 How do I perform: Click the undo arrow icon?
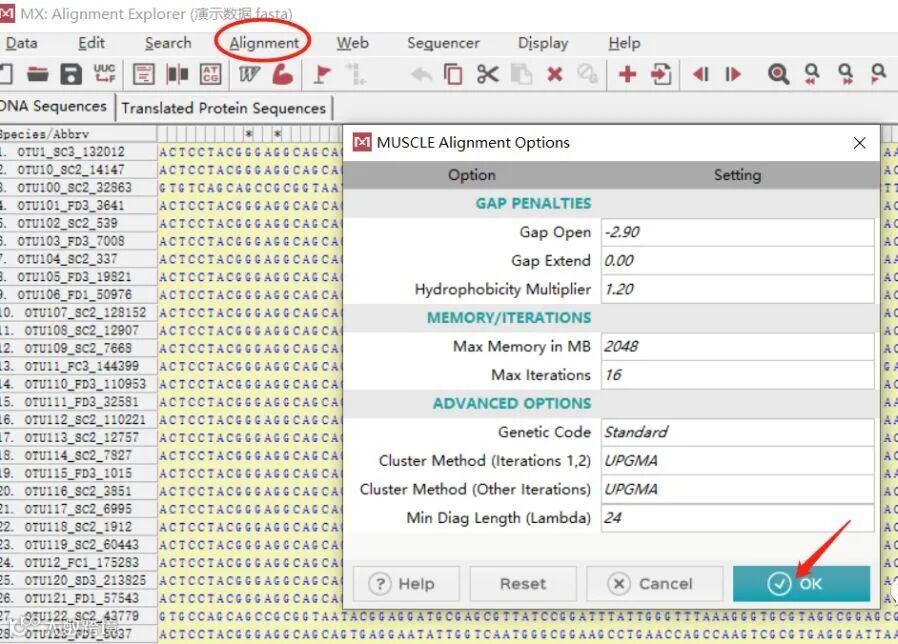tap(422, 74)
